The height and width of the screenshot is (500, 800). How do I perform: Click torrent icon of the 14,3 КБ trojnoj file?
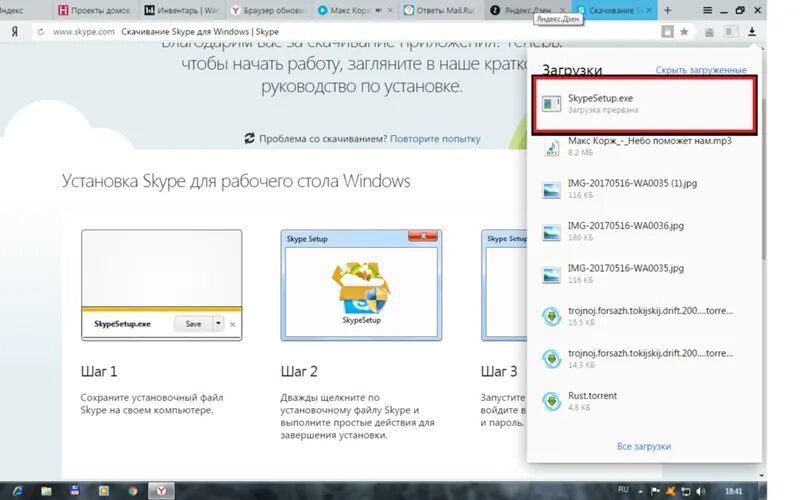552,359
